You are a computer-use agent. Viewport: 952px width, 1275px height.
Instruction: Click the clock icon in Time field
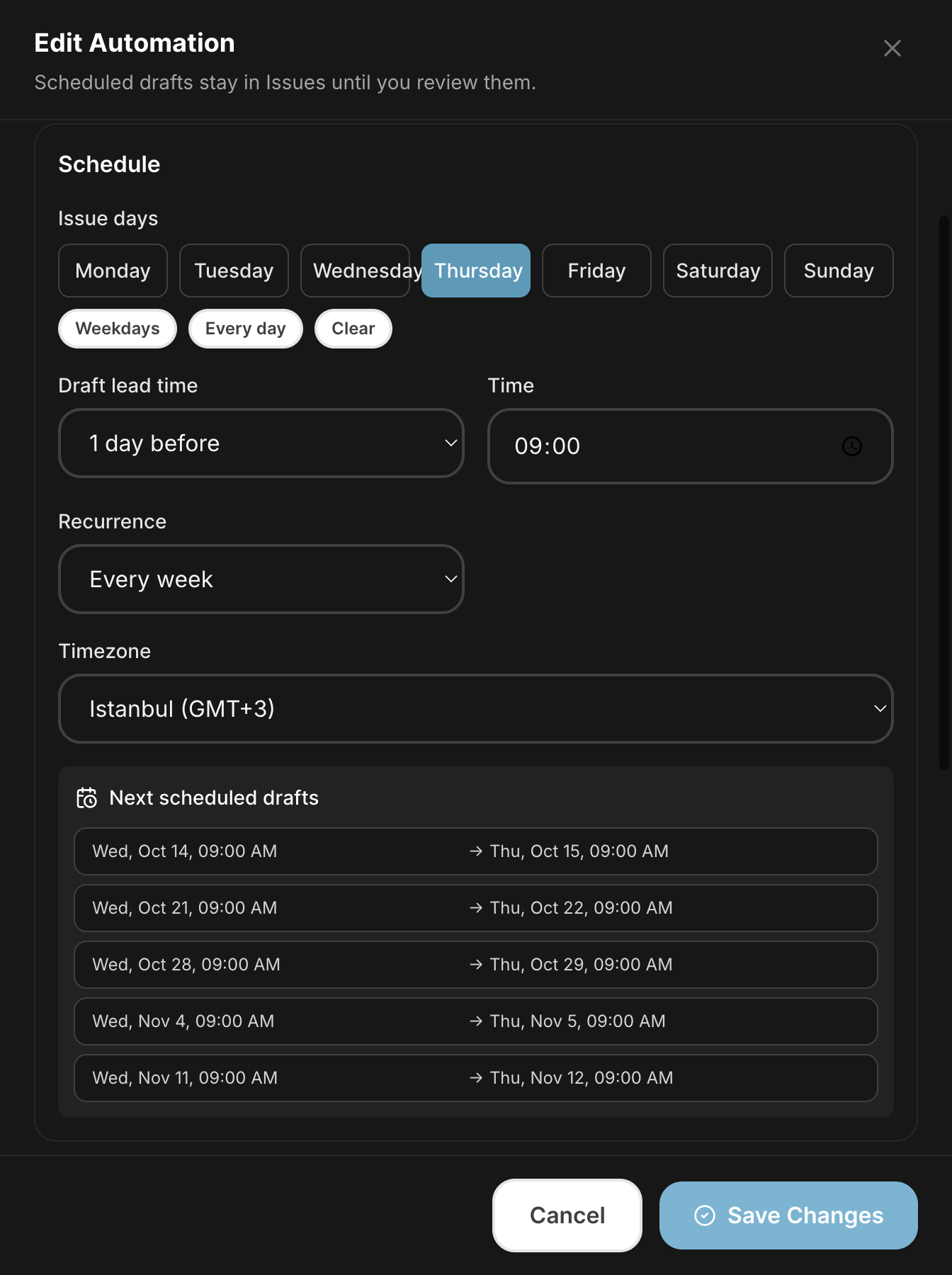(851, 446)
